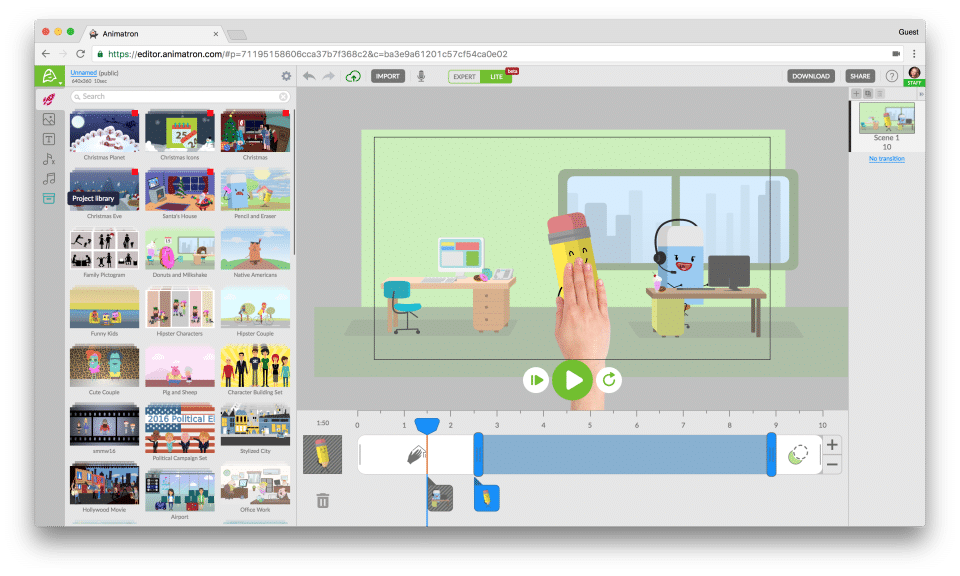Image resolution: width=960 pixels, height=576 pixels.
Task: Select the Donuts and Milkshake set
Action: tap(179, 253)
